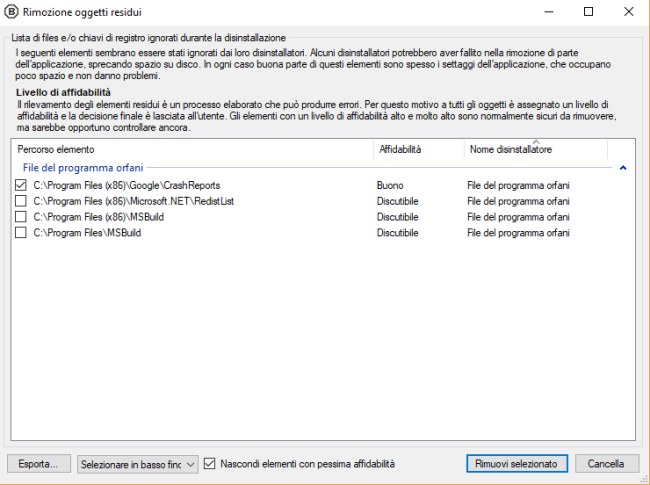This screenshot has width=650, height=485.
Task: Toggle Nascondi elementi con pessima affidabilità
Action: [x=210, y=464]
